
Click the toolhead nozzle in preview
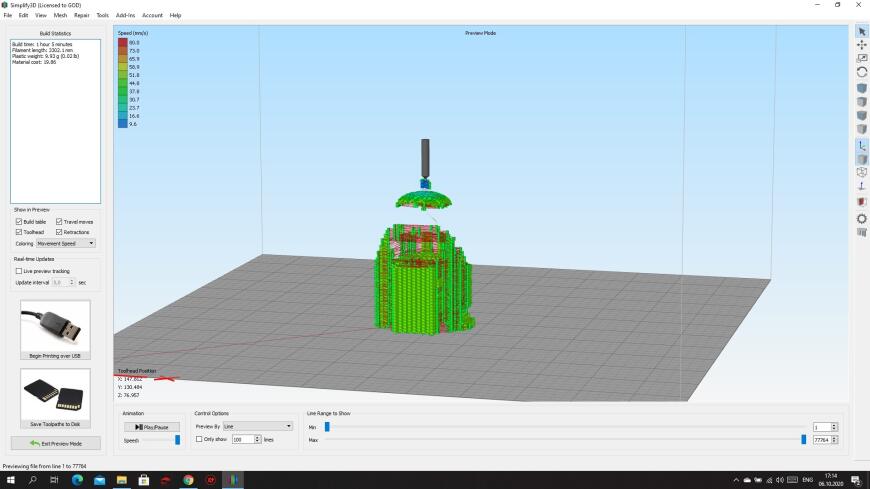click(x=425, y=159)
